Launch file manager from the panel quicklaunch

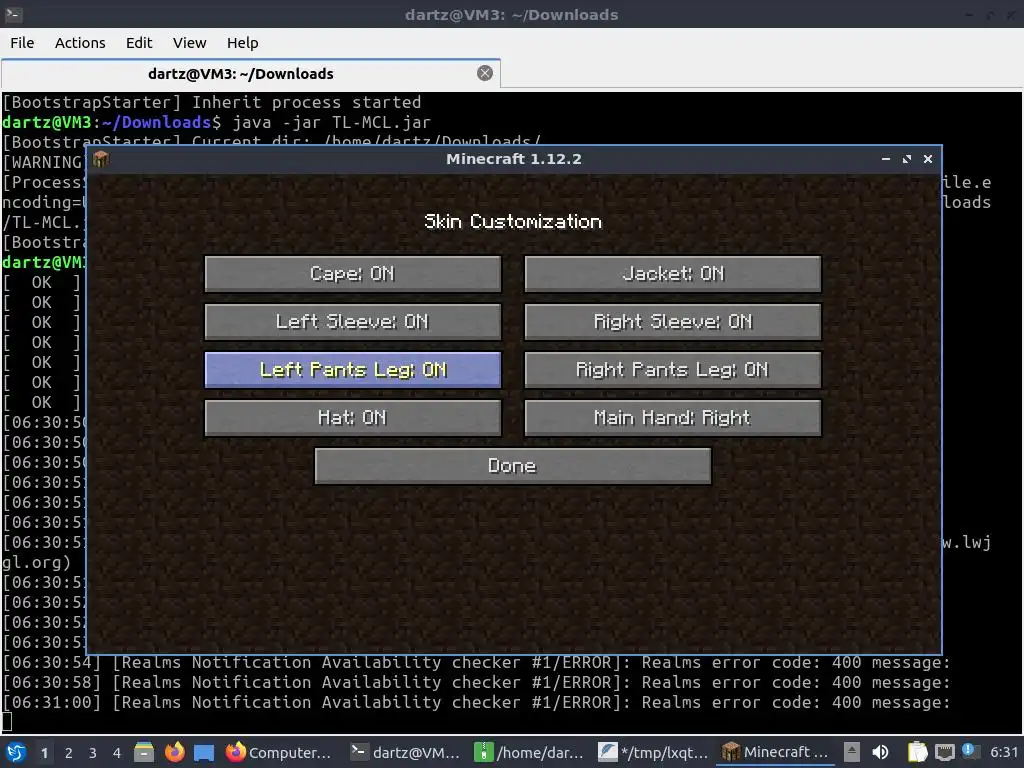click(x=144, y=752)
